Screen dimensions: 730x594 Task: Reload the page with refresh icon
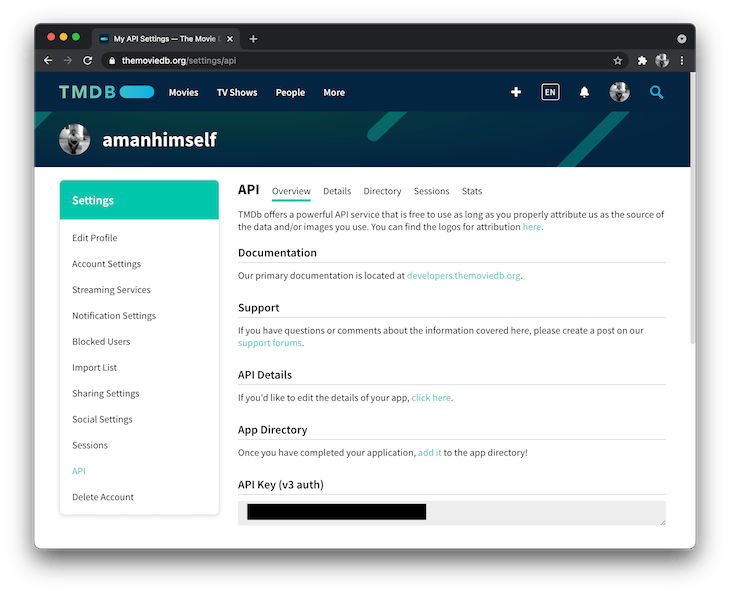click(88, 60)
